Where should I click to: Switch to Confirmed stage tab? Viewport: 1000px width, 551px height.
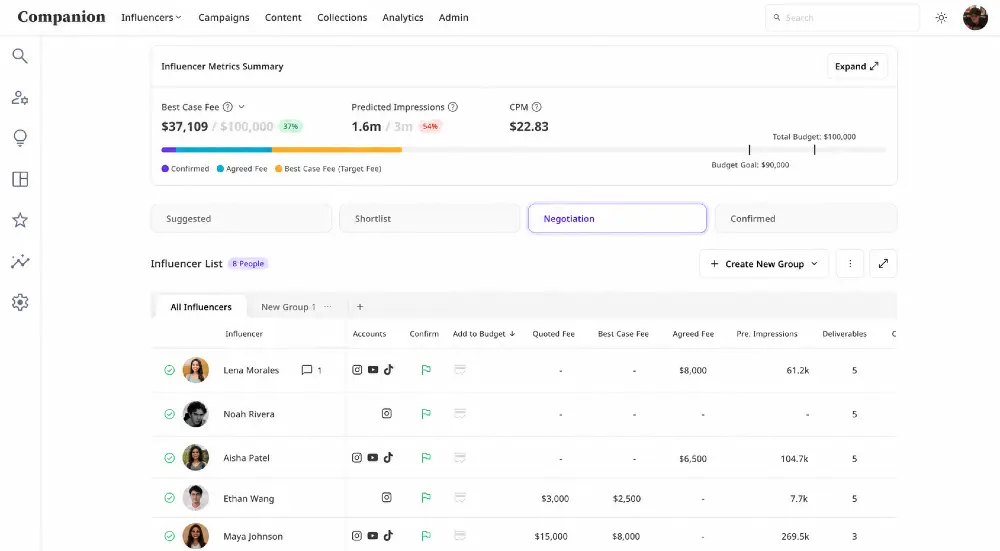click(806, 218)
